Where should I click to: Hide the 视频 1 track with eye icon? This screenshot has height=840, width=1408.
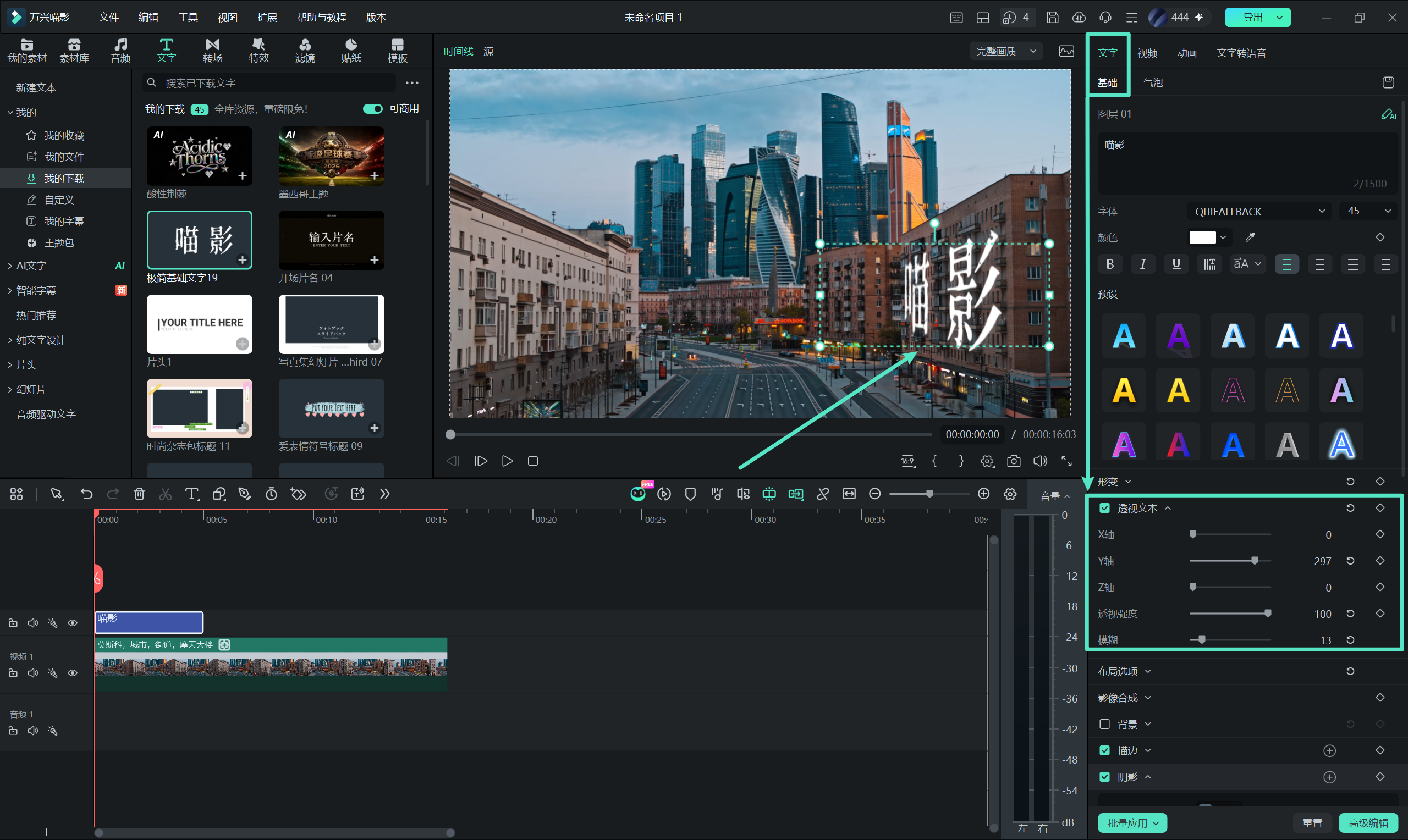click(x=73, y=673)
